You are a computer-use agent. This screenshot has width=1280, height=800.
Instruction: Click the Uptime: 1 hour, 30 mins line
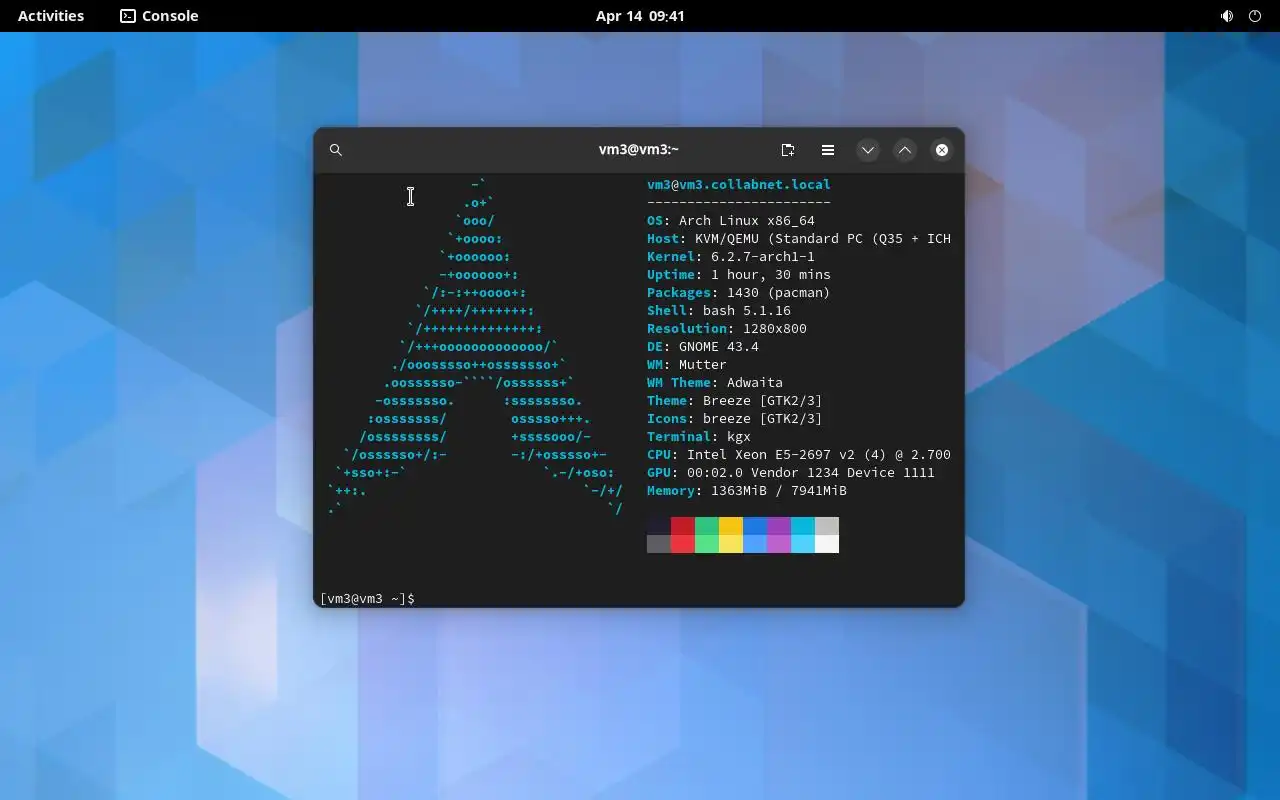click(x=739, y=275)
